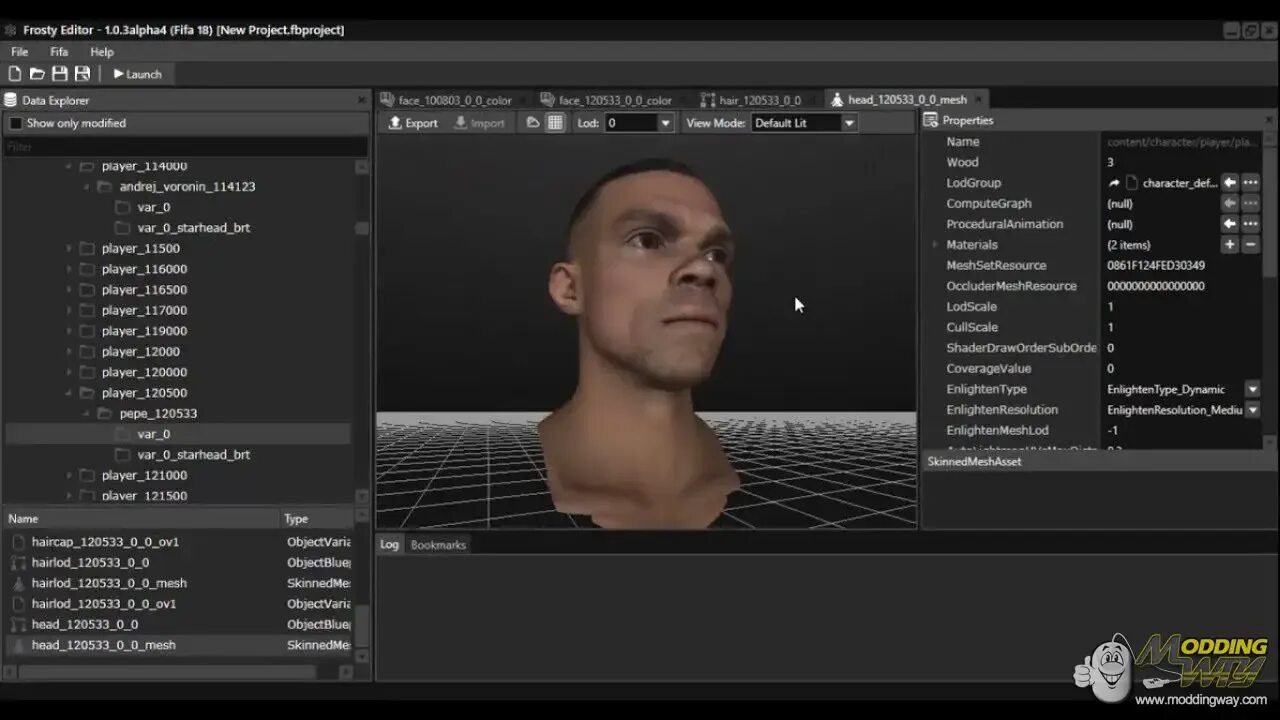Switch to the Log tab

click(389, 545)
